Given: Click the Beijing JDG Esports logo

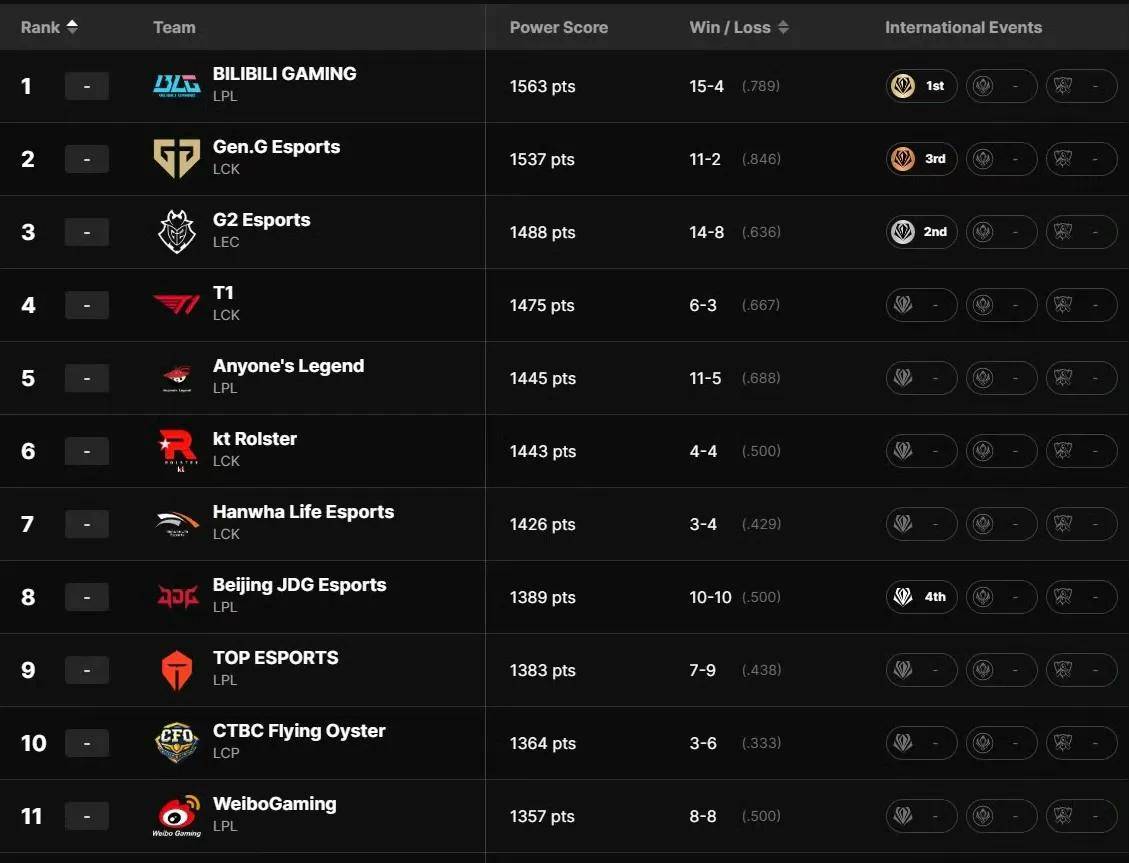Looking at the screenshot, I should (177, 597).
